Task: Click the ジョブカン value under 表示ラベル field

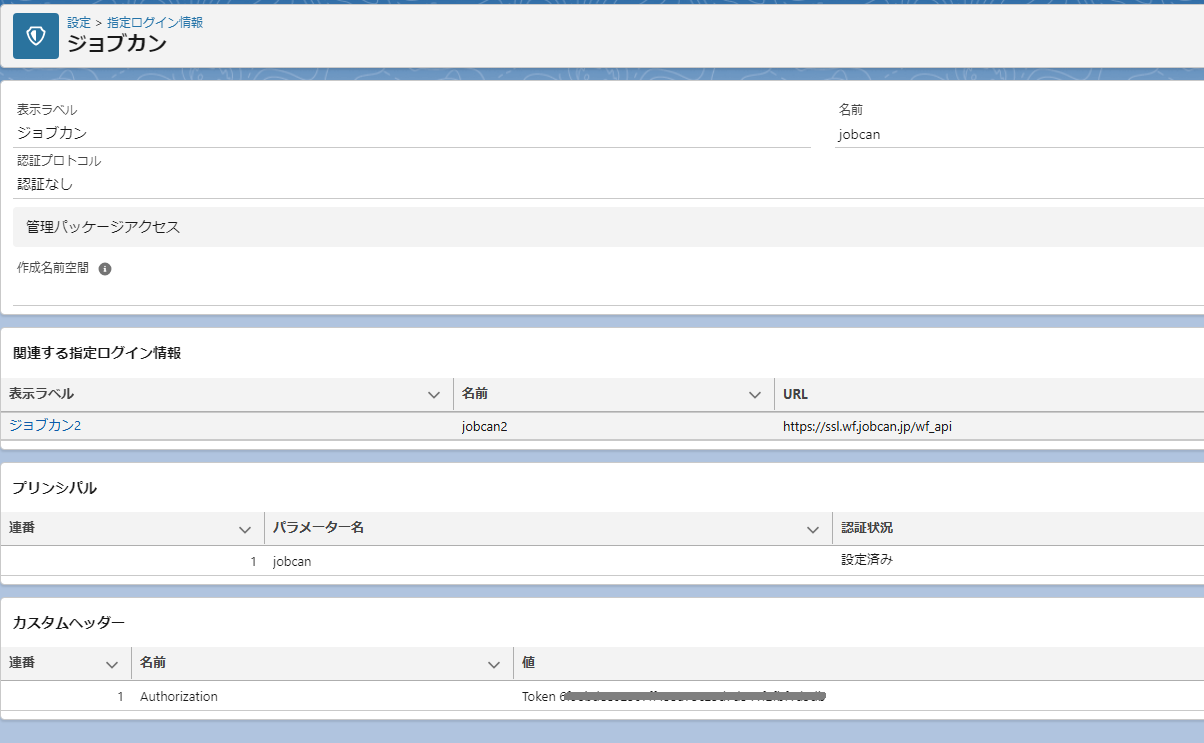Action: click(x=52, y=133)
